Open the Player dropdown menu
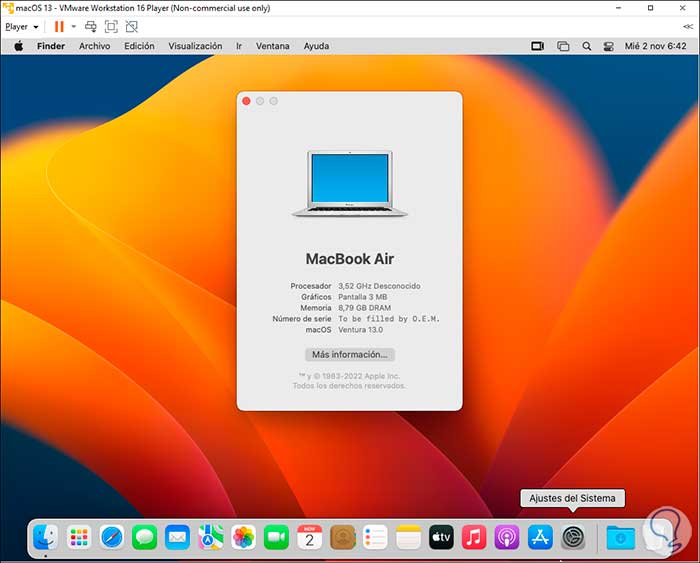The height and width of the screenshot is (563, 700). click(21, 27)
